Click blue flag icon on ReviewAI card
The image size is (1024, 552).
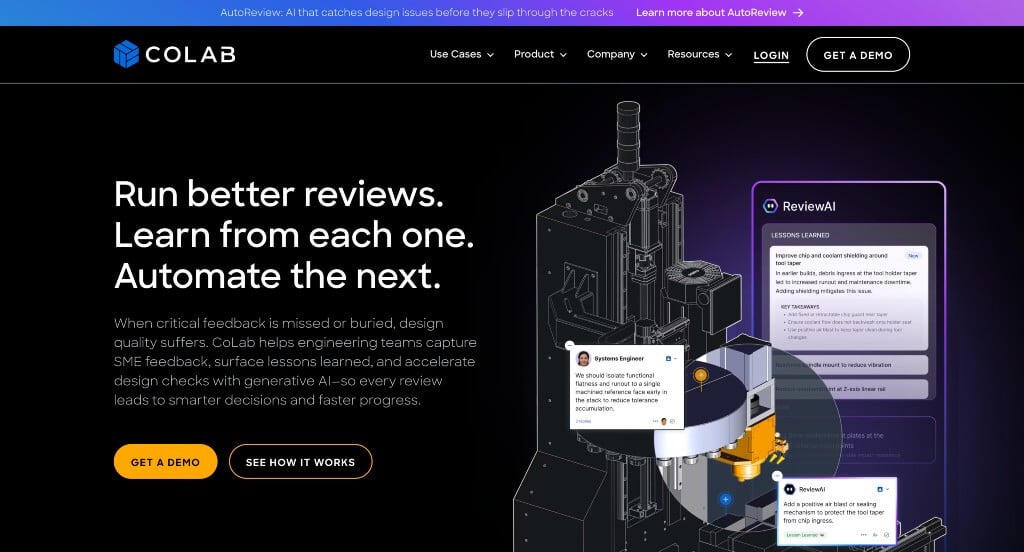click(x=880, y=489)
